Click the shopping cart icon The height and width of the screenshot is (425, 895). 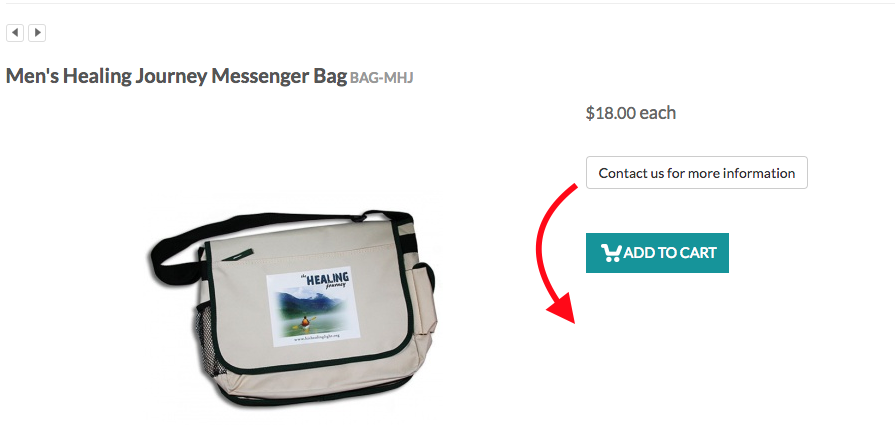[x=611, y=253]
